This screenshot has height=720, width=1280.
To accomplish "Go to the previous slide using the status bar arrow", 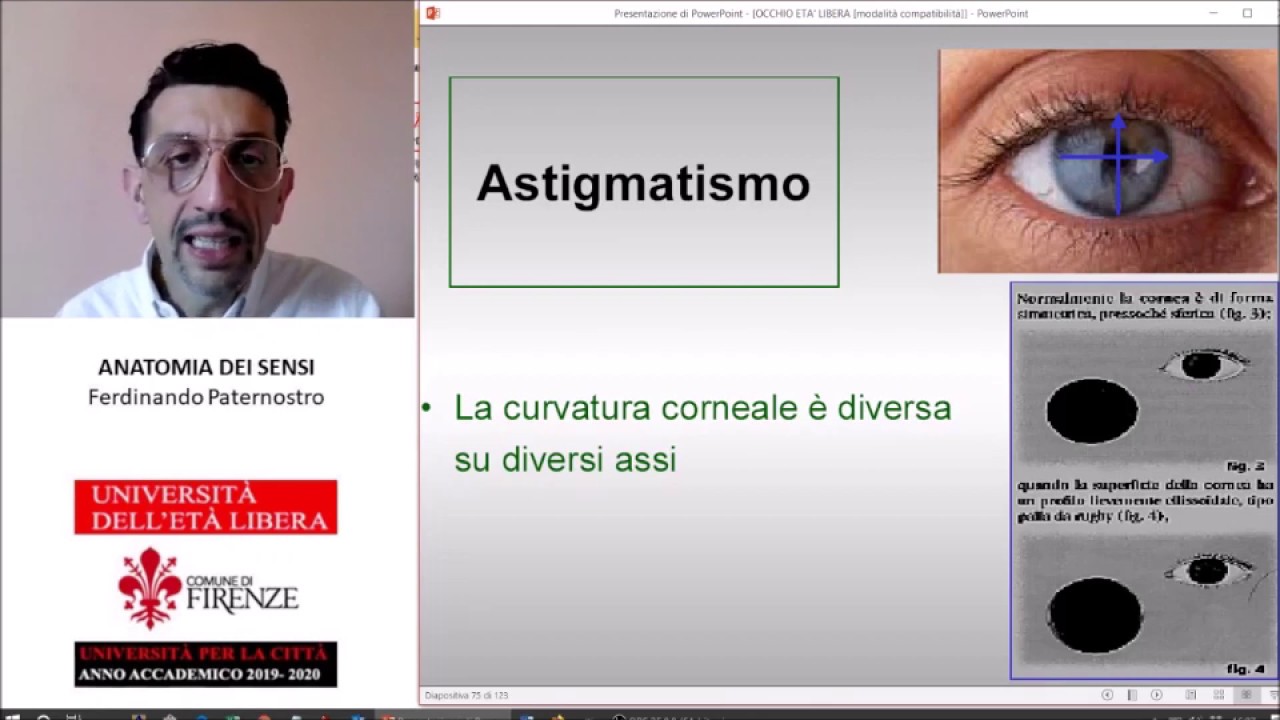I will [1107, 694].
